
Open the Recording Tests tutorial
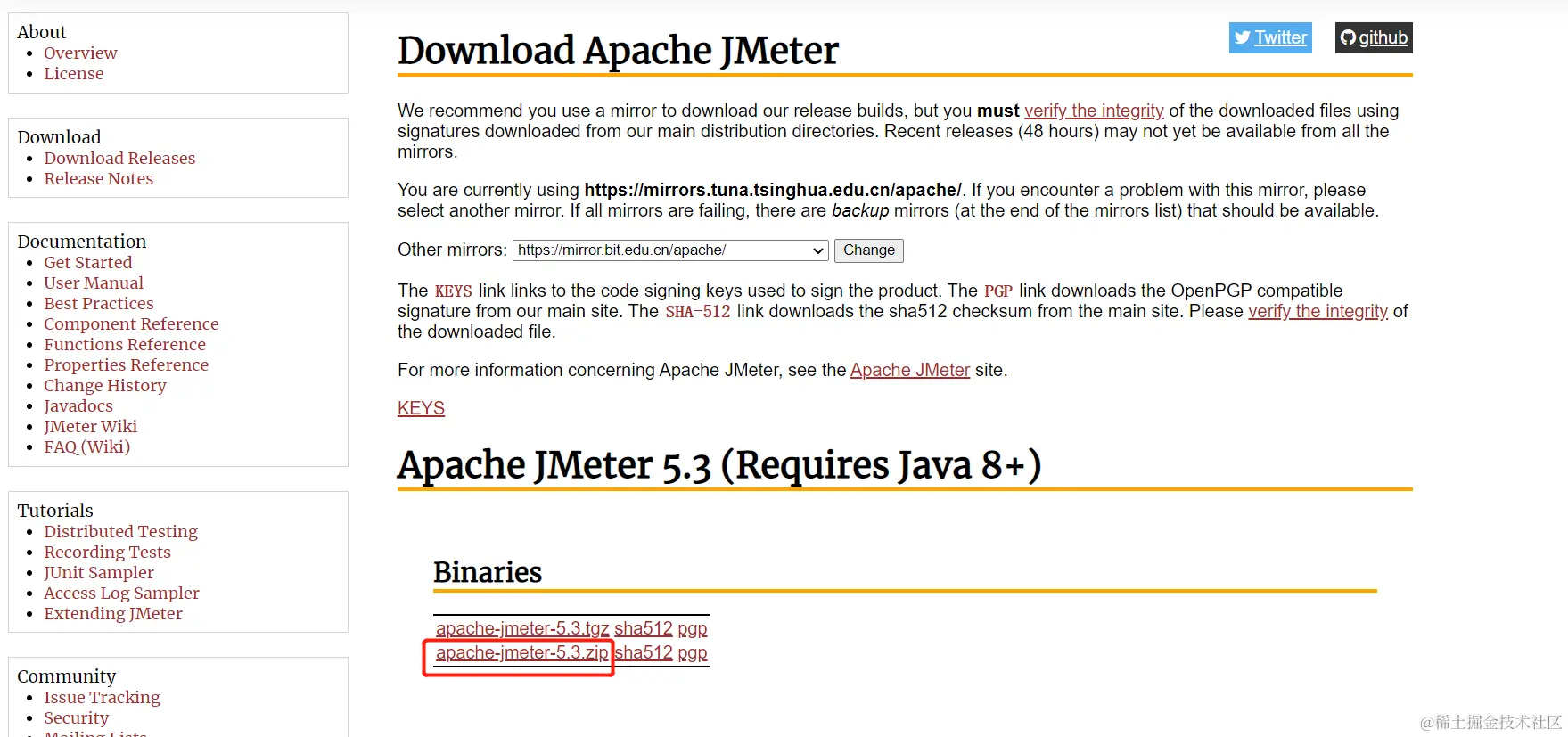click(107, 552)
